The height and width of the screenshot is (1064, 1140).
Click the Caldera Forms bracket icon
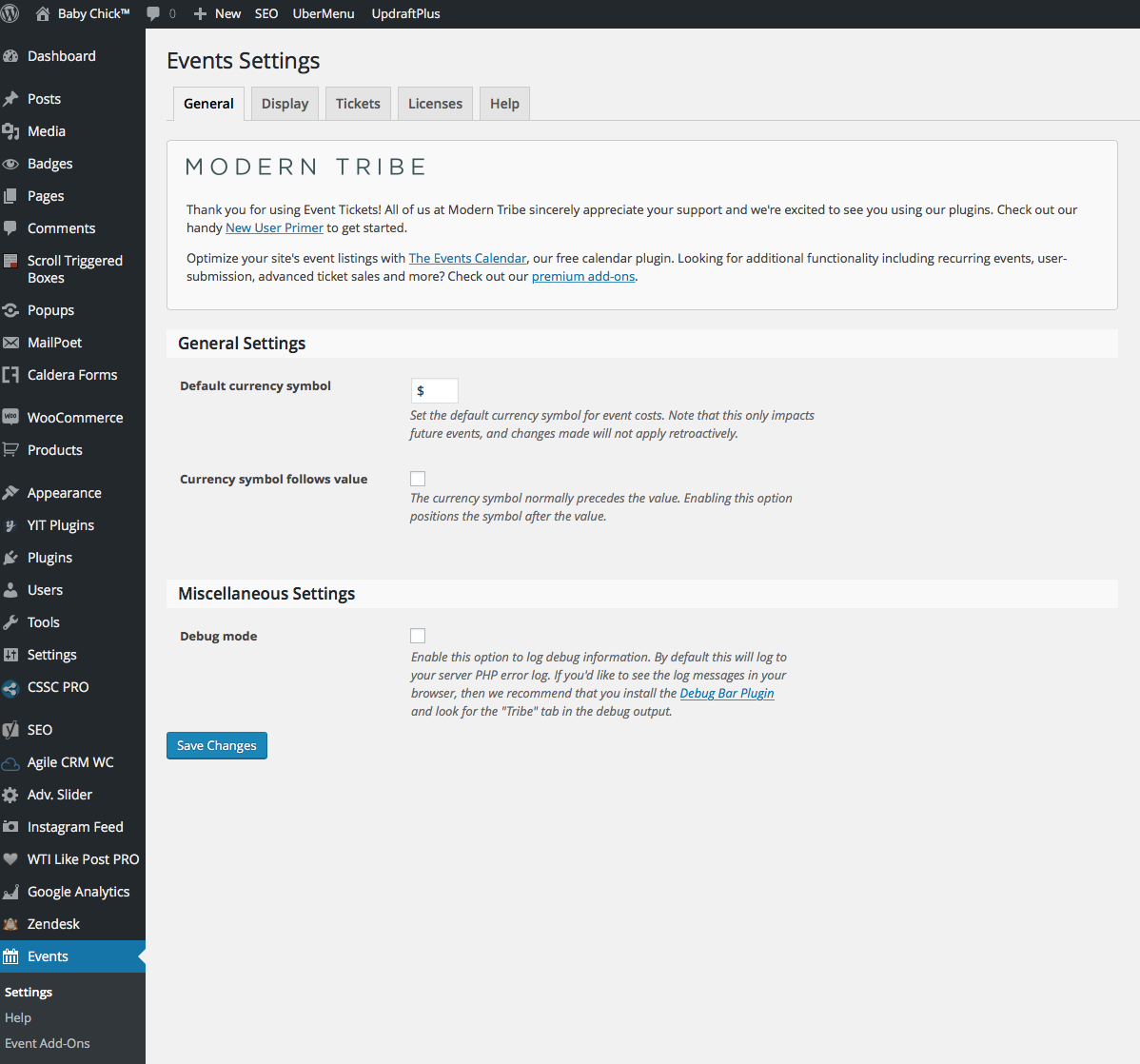(x=10, y=375)
